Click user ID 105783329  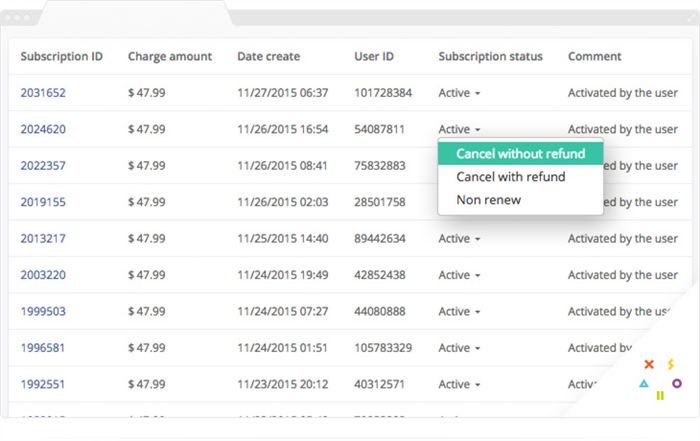[383, 348]
